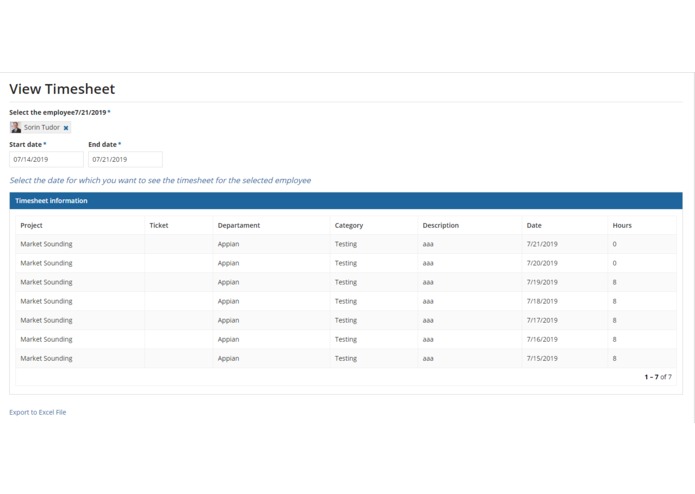Click the Timesheet information section header
This screenshot has width=695, height=494.
pyautogui.click(x=346, y=201)
